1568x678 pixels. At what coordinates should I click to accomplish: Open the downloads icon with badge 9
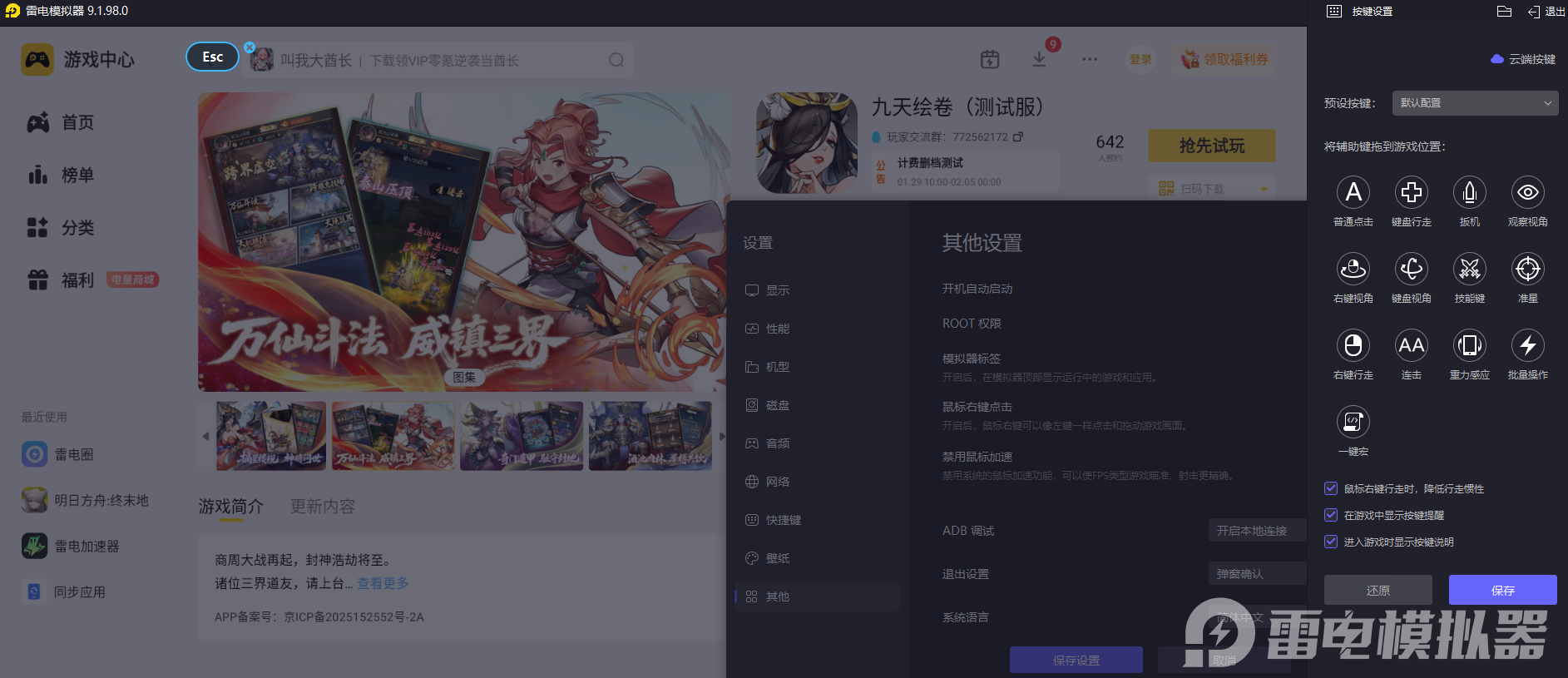(x=1039, y=59)
